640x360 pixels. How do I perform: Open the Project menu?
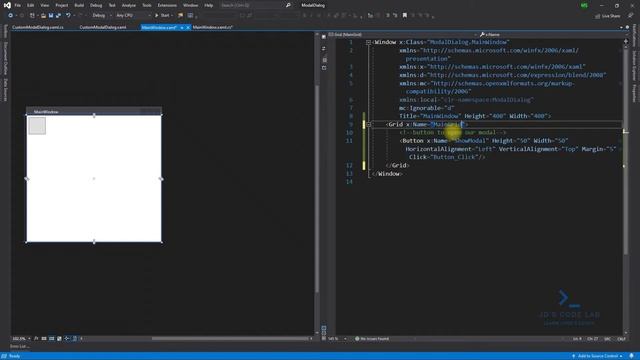coord(62,5)
